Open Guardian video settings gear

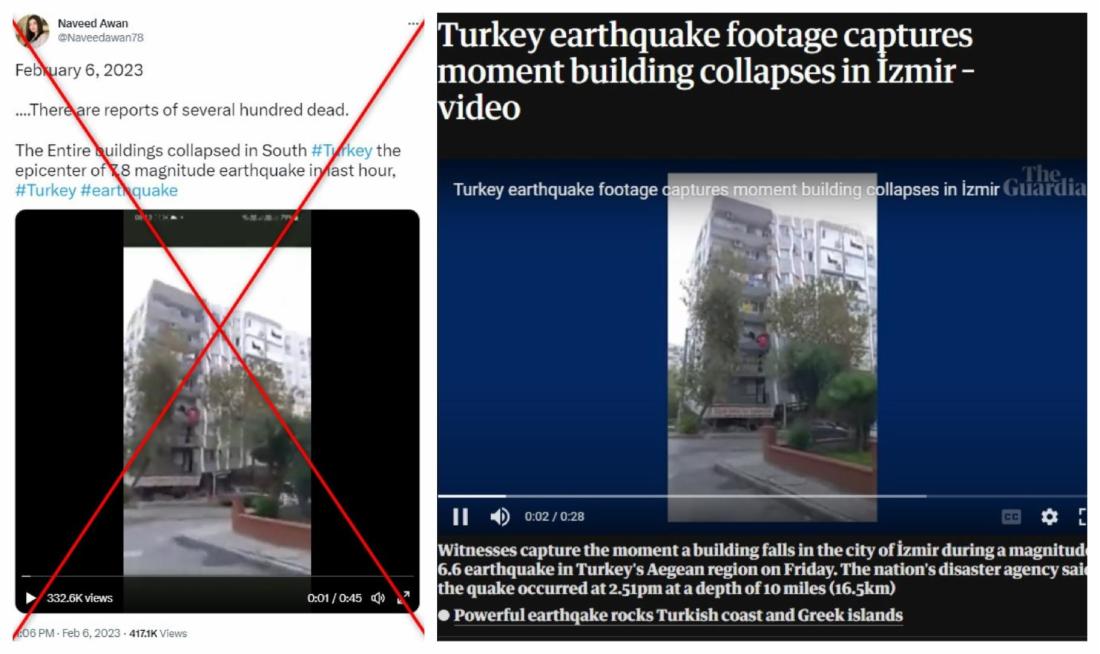click(1049, 517)
